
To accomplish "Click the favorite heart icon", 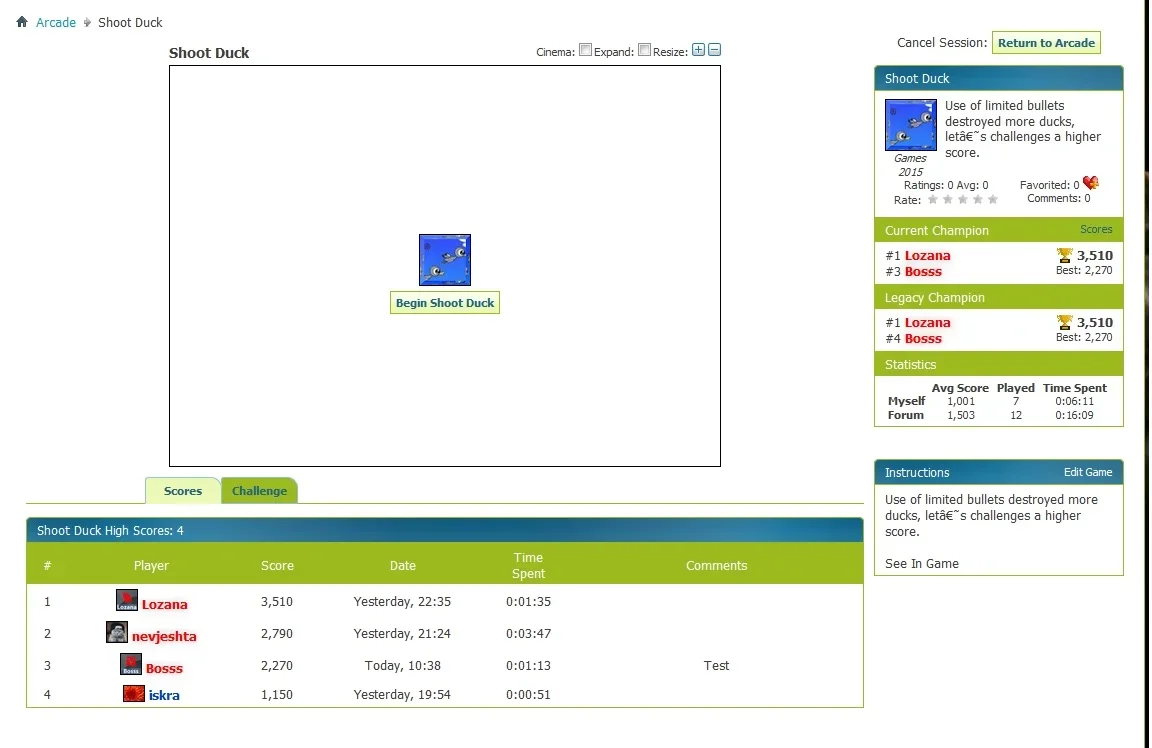I will tap(1090, 184).
